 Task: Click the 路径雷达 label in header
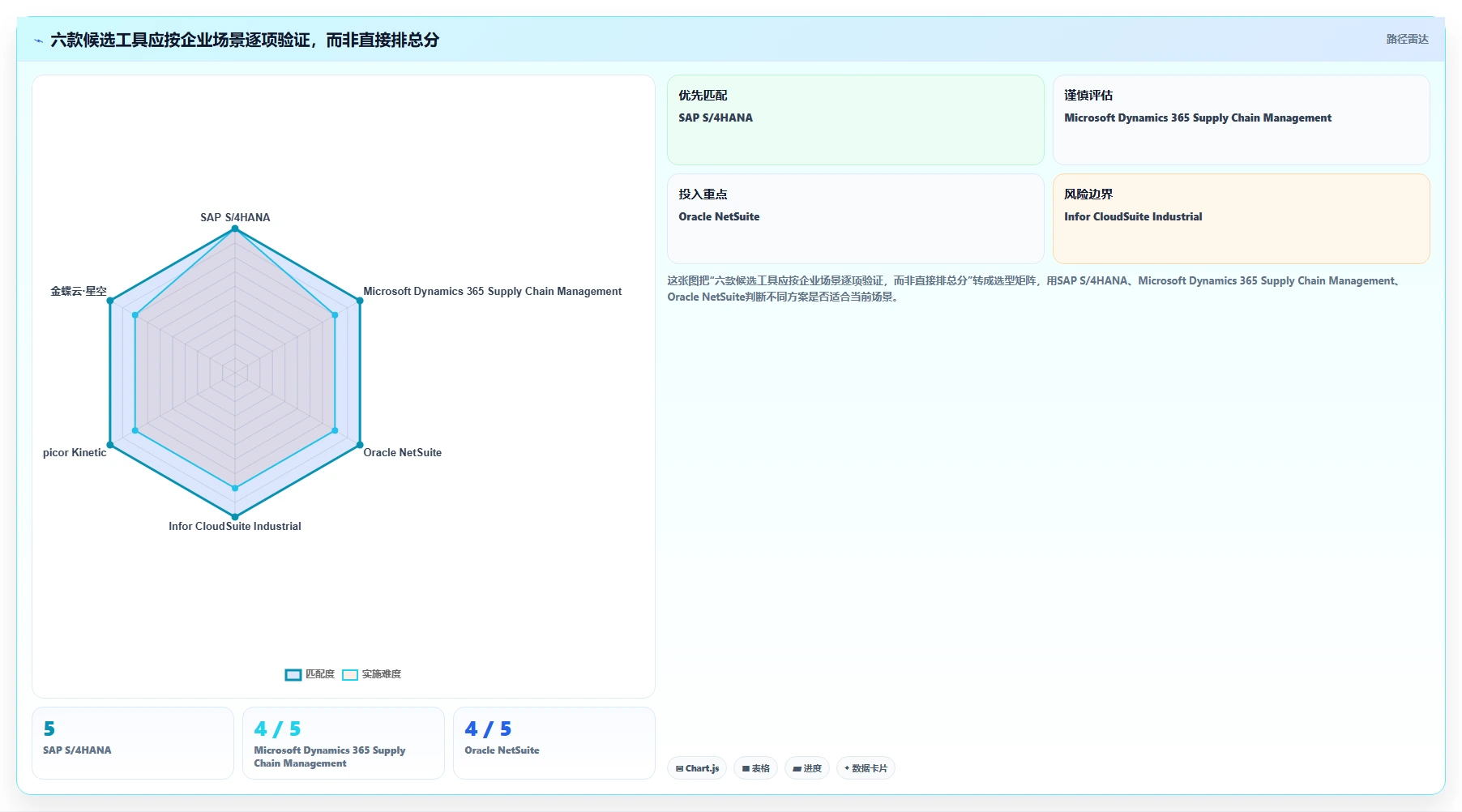(x=1407, y=39)
